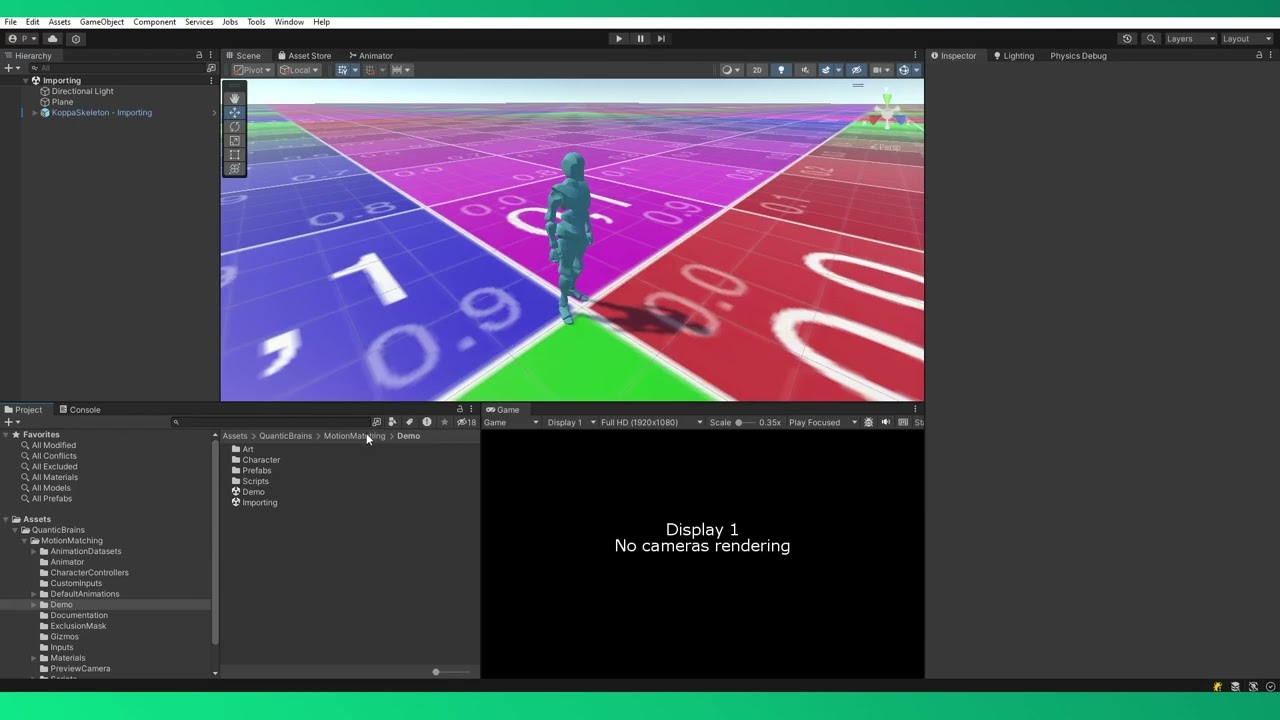Open scene options for Importing scene
The height and width of the screenshot is (720, 1280).
coord(210,80)
